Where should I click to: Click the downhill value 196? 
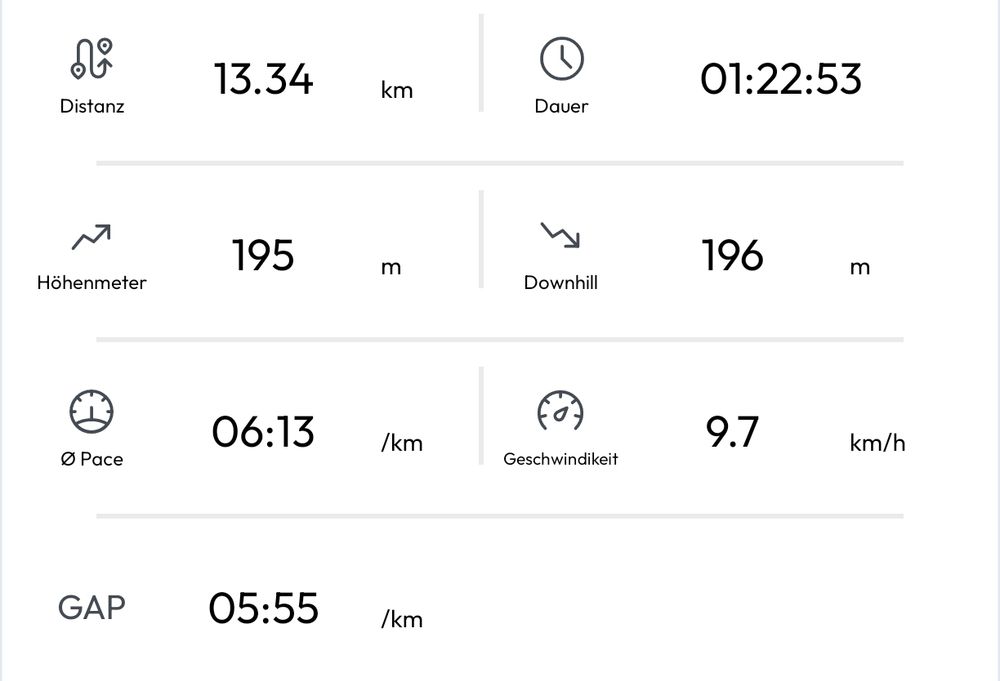point(734,256)
